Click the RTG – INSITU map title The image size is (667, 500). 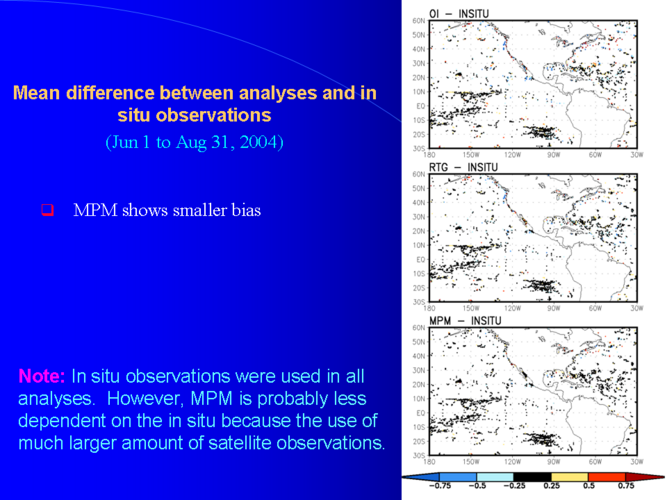click(463, 167)
